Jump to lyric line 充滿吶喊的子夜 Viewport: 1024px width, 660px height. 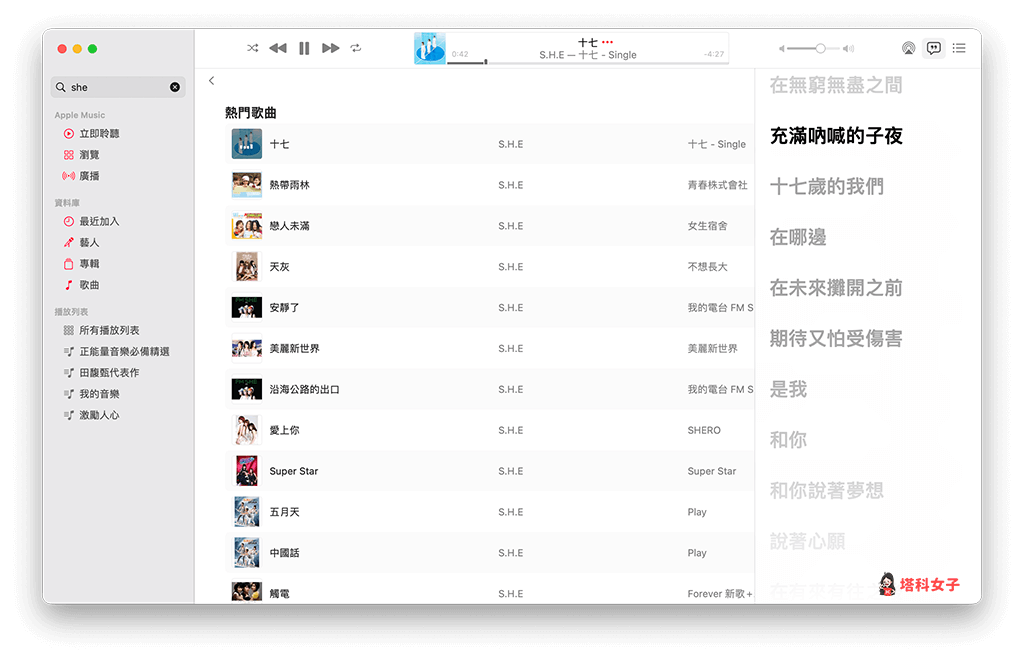point(836,136)
